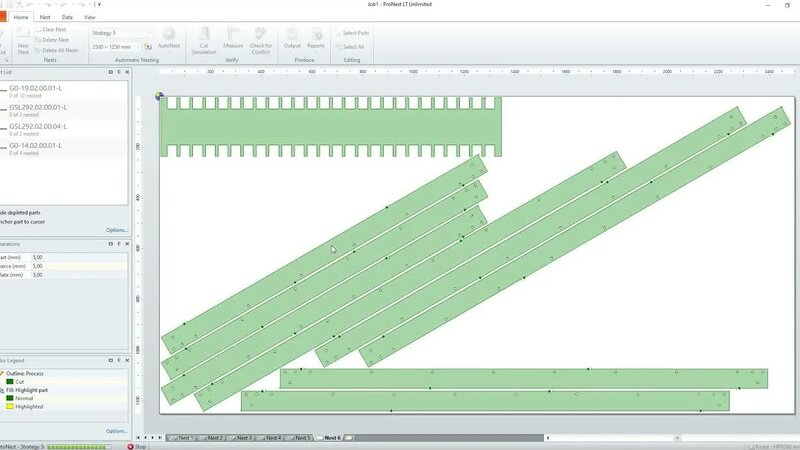Edit the Pierce (mm) separation value
800x450 pixels.
pos(79,266)
